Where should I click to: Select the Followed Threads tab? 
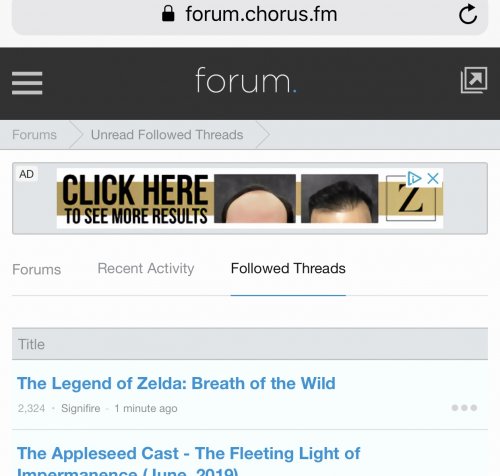coord(288,268)
